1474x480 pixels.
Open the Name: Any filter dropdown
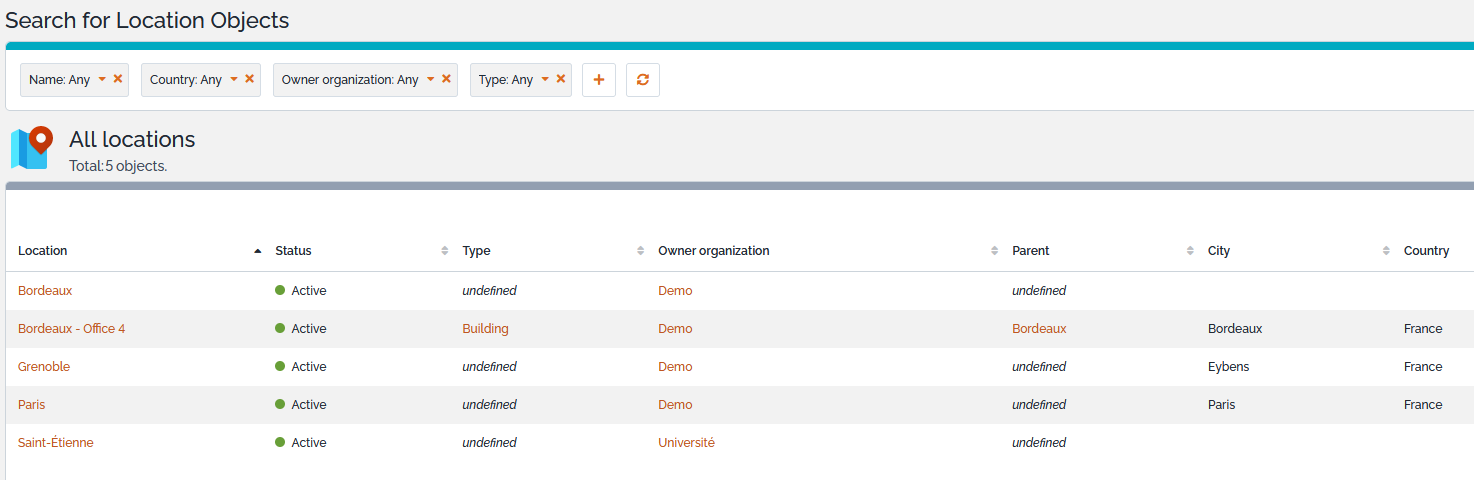click(x=66, y=80)
